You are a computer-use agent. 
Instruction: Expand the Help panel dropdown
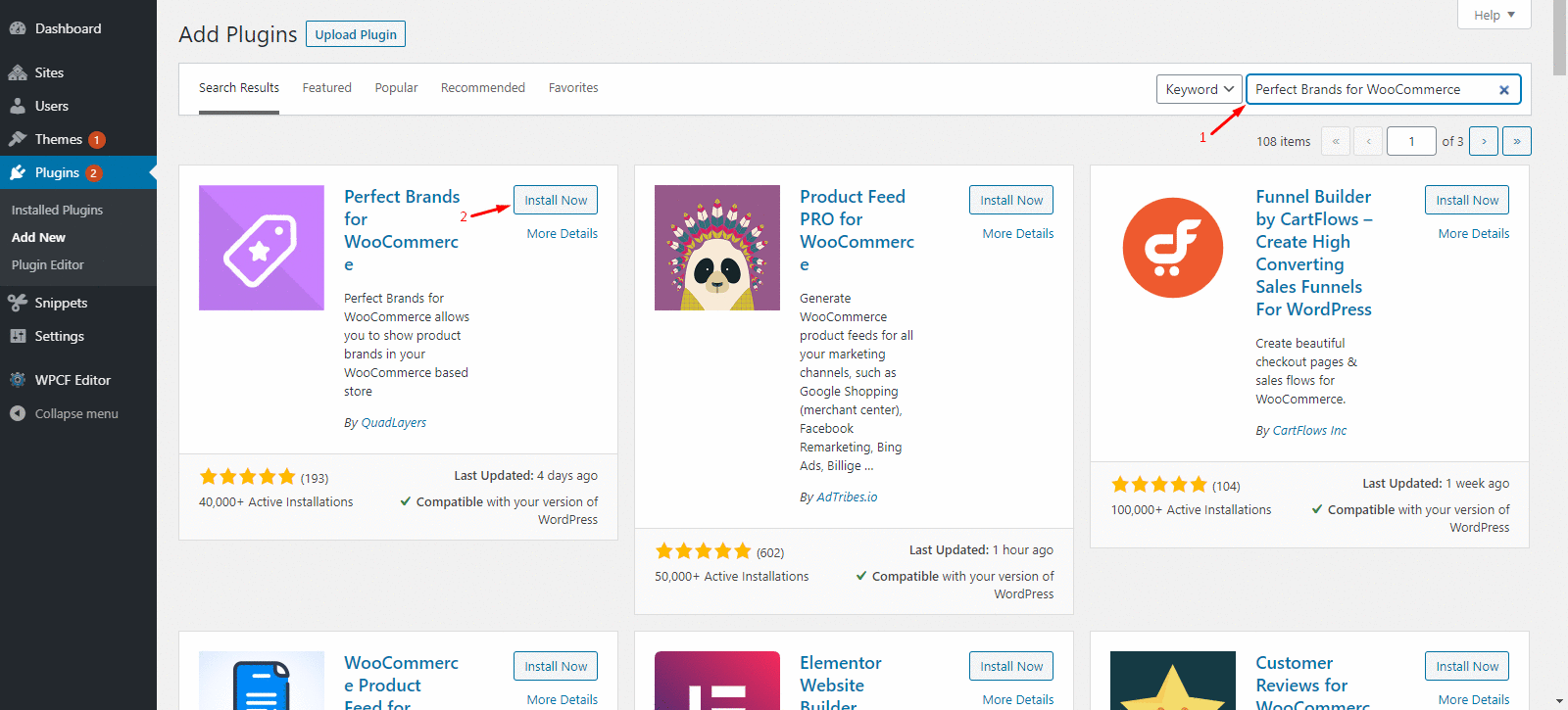[x=1494, y=15]
